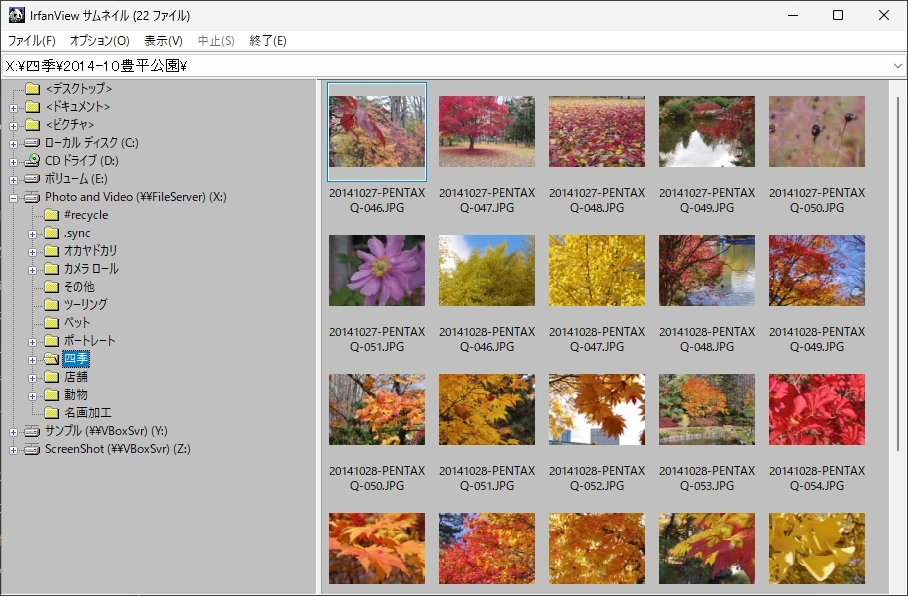
Task: Click the その他 folder icon
Action: (52, 287)
